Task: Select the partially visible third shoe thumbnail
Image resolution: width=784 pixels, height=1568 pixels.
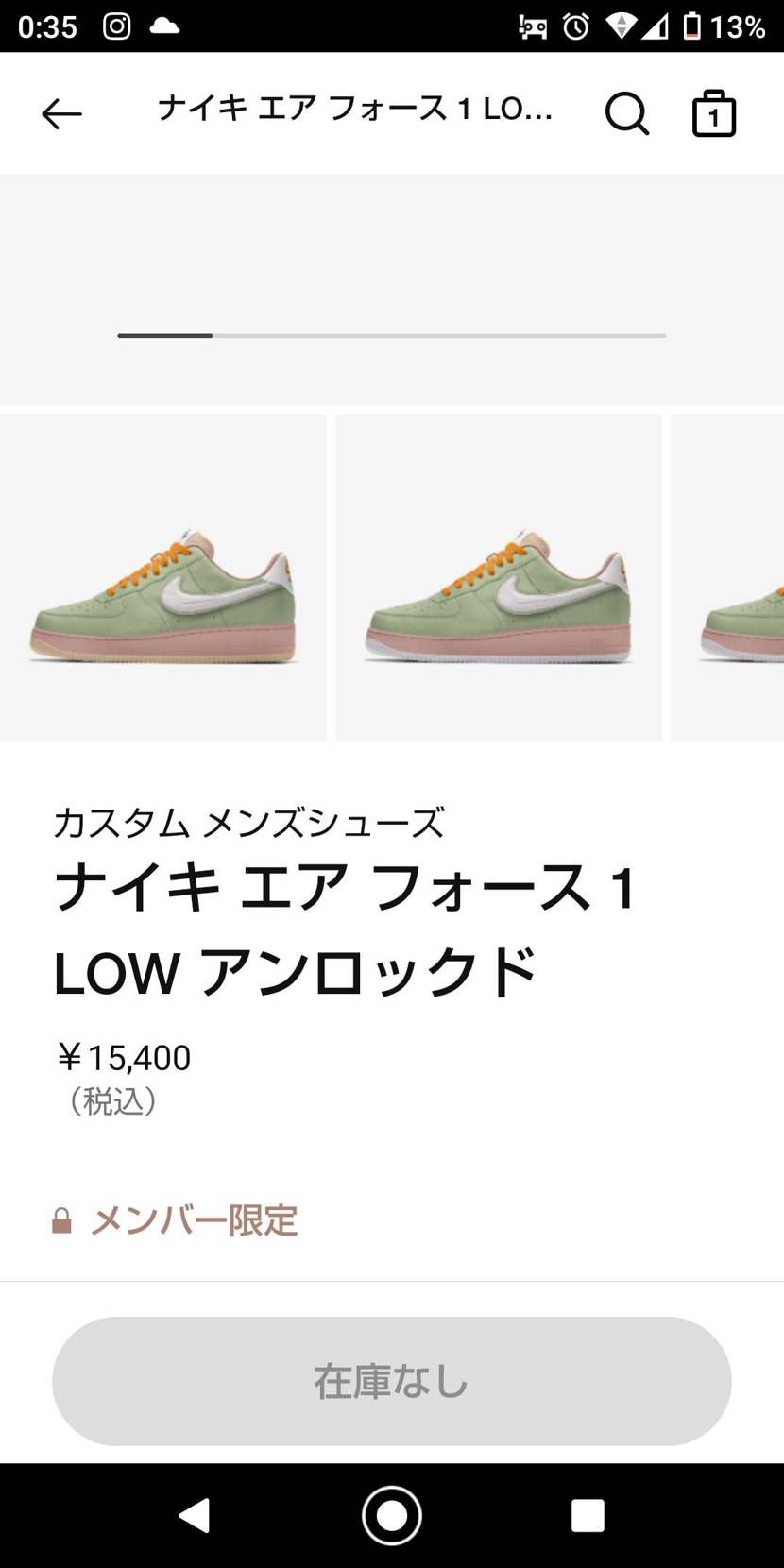Action: point(727,578)
